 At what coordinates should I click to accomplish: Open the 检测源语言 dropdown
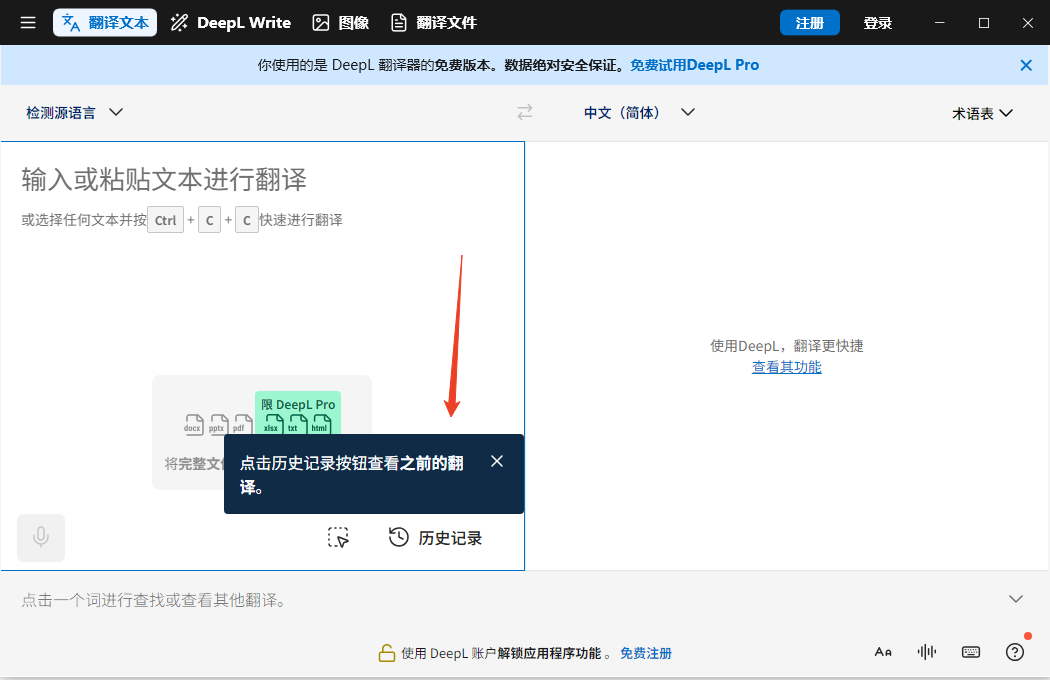click(x=74, y=113)
